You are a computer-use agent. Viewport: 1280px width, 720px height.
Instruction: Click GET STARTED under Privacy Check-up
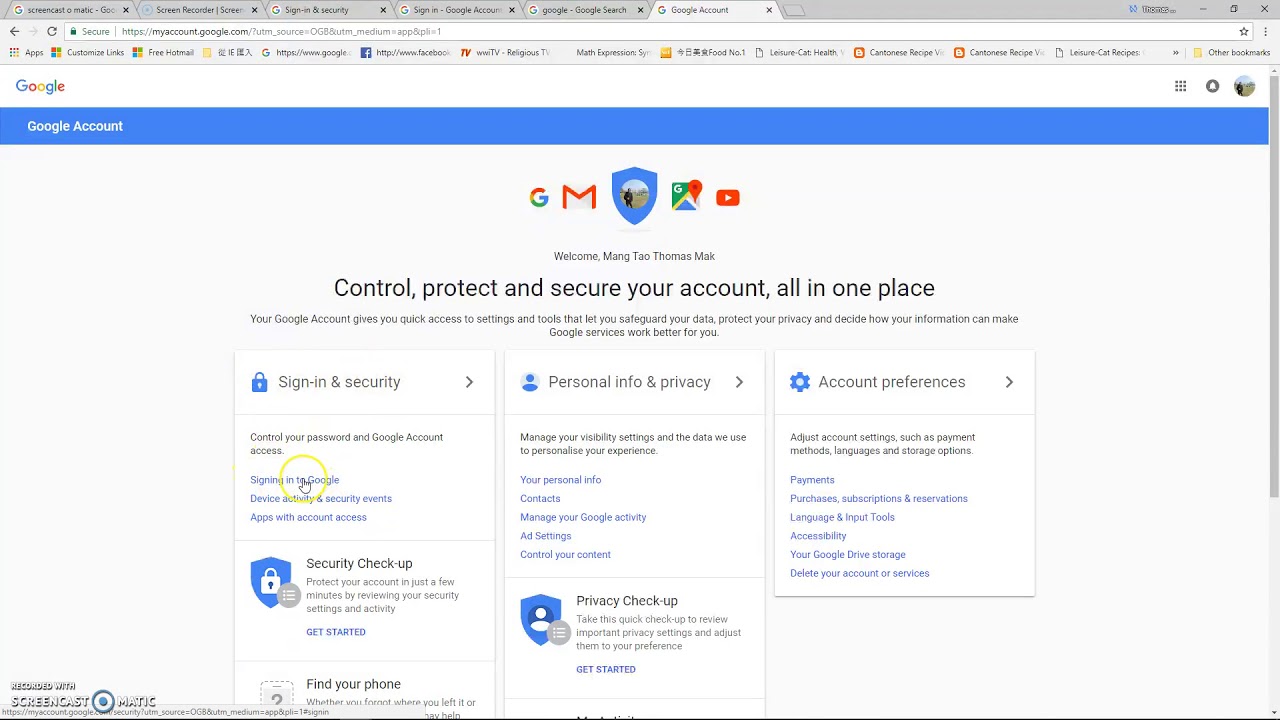click(606, 670)
